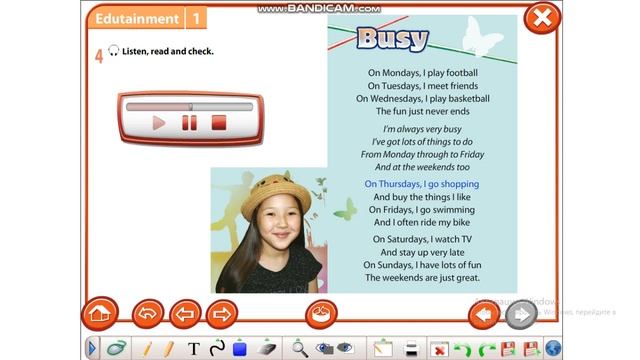Play the audio track

[x=158, y=122]
